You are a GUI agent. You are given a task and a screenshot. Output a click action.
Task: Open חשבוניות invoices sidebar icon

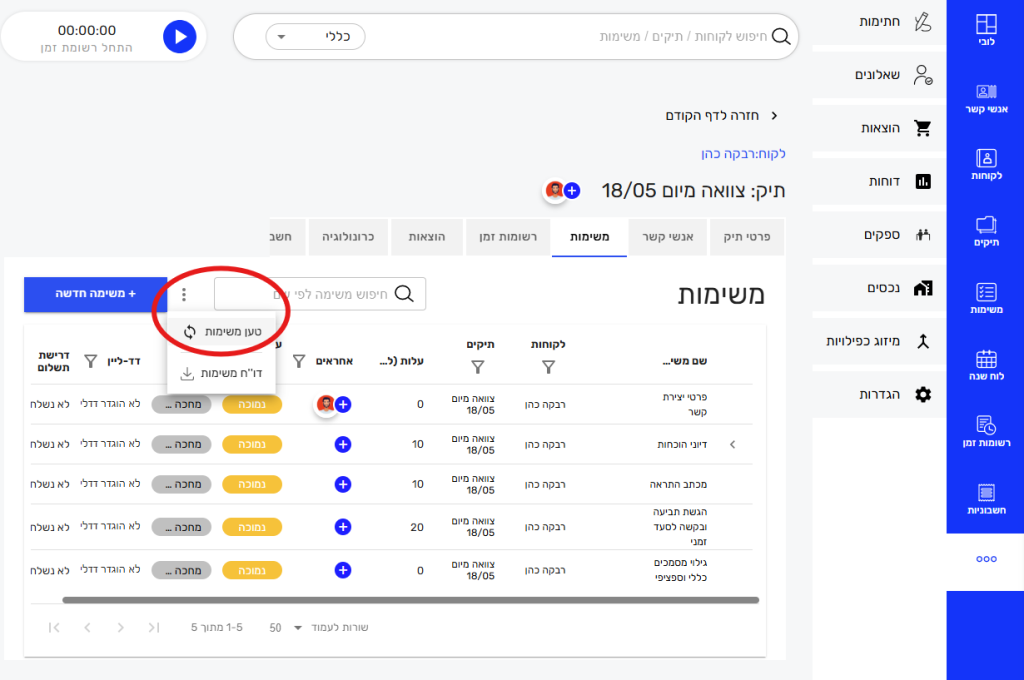985,499
